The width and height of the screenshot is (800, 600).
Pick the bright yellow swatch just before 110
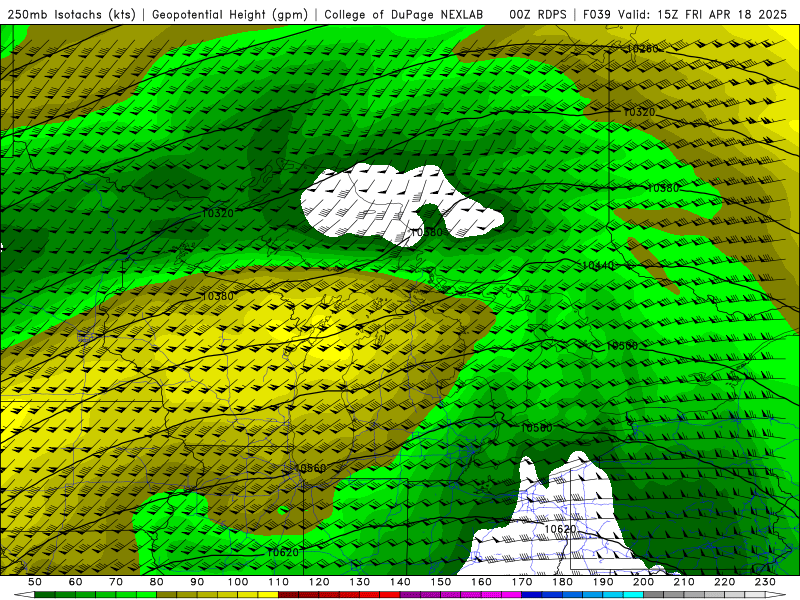tap(268, 595)
